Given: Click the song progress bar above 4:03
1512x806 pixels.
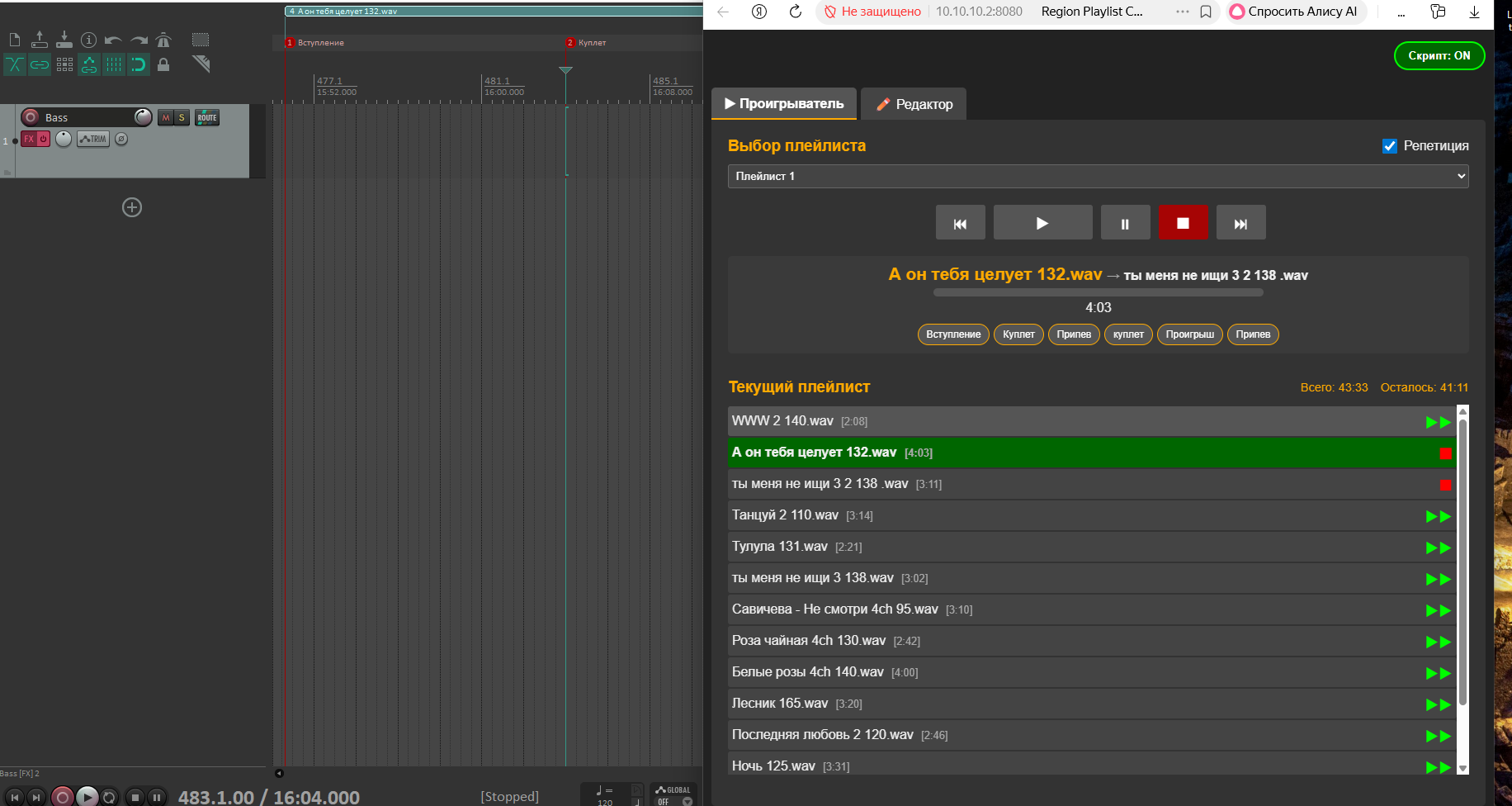Looking at the screenshot, I should [x=1099, y=292].
